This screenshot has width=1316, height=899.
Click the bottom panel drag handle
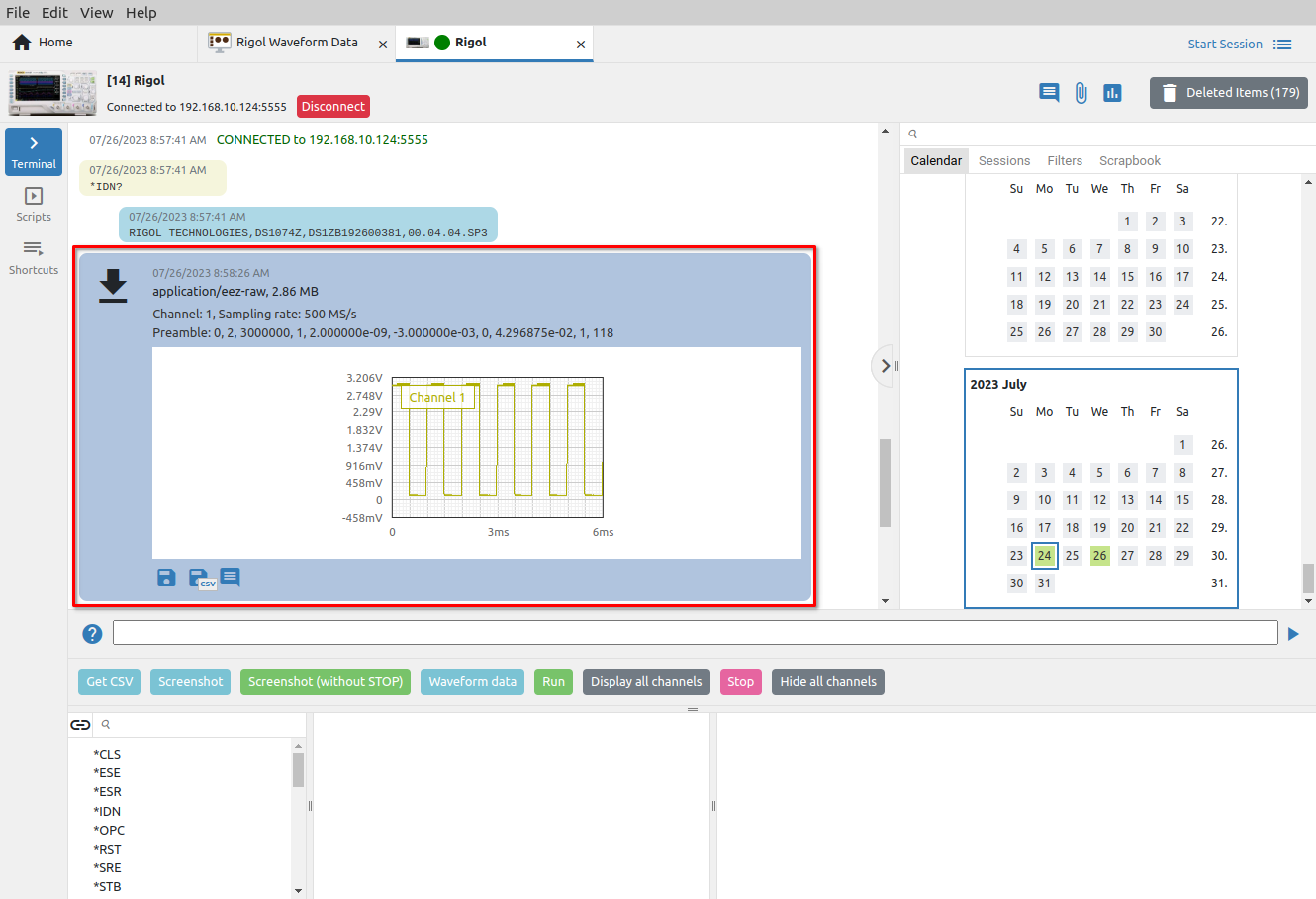point(693,709)
